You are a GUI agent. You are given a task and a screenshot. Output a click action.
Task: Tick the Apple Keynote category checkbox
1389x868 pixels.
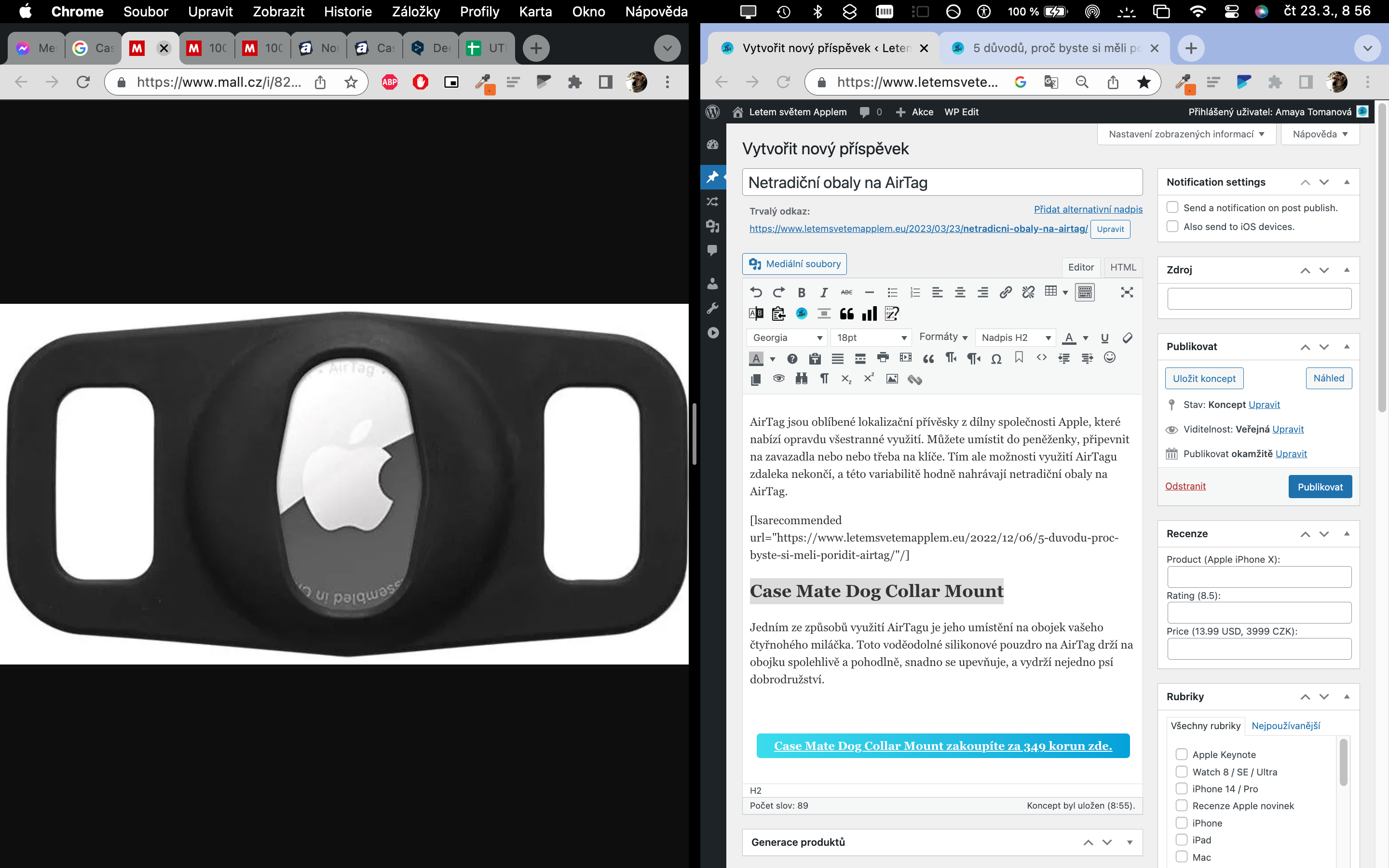tap(1181, 754)
